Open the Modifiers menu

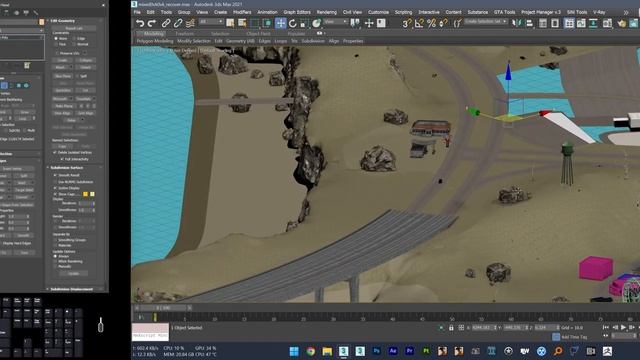click(242, 12)
